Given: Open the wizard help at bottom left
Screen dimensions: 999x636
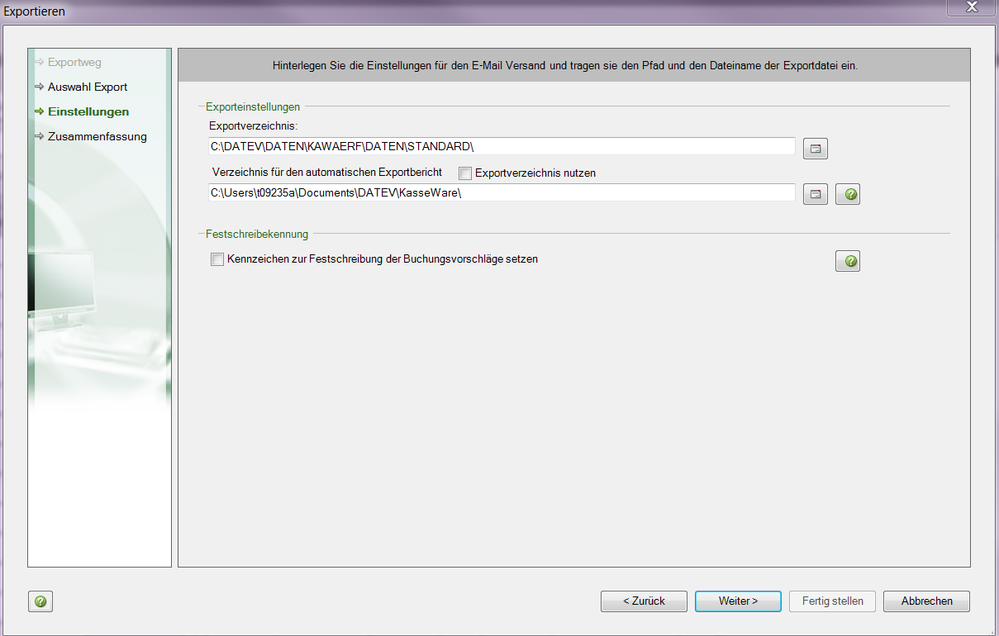Looking at the screenshot, I should point(40,601).
